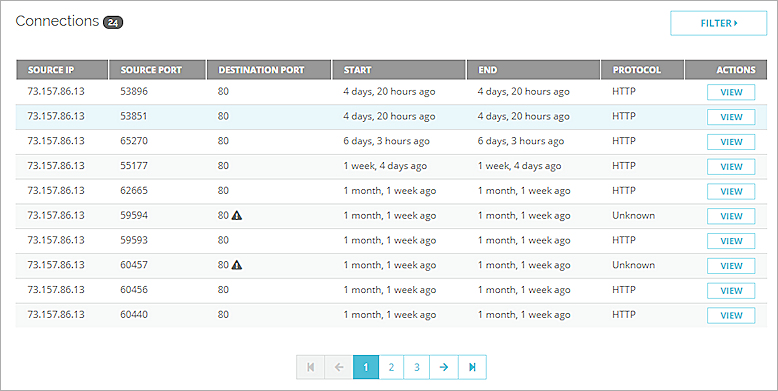Click warning icon for source port 60457

[x=237, y=265]
